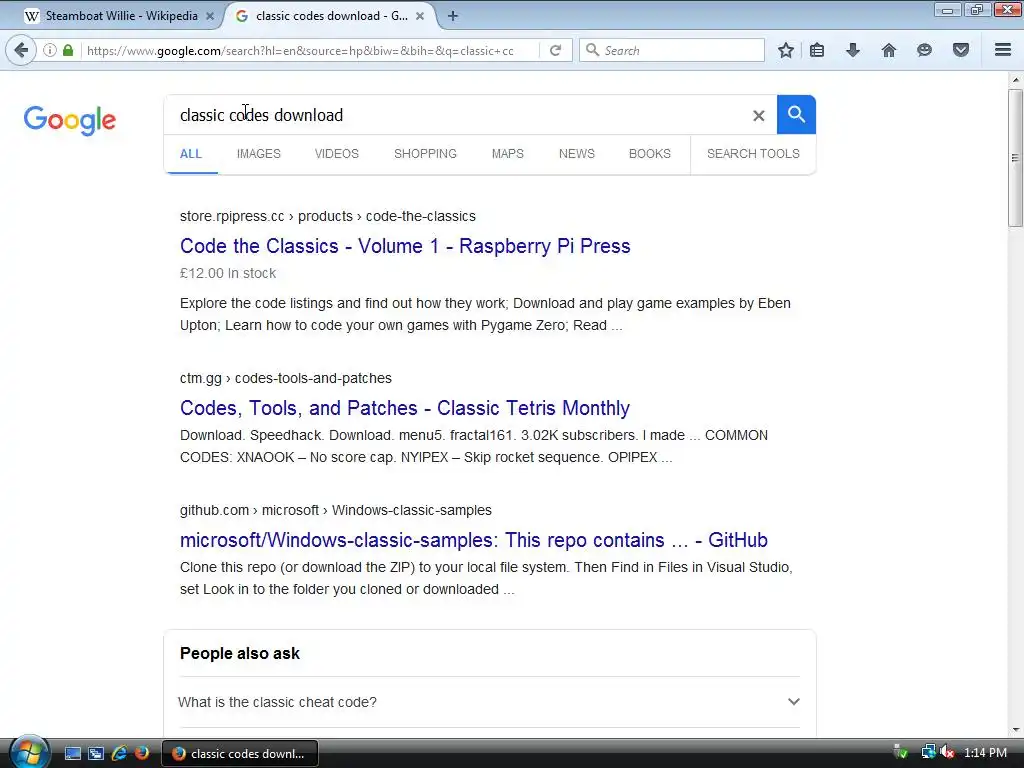Screen dimensions: 1024x768
Task: Switch to IMAGES results
Action: 259,154
